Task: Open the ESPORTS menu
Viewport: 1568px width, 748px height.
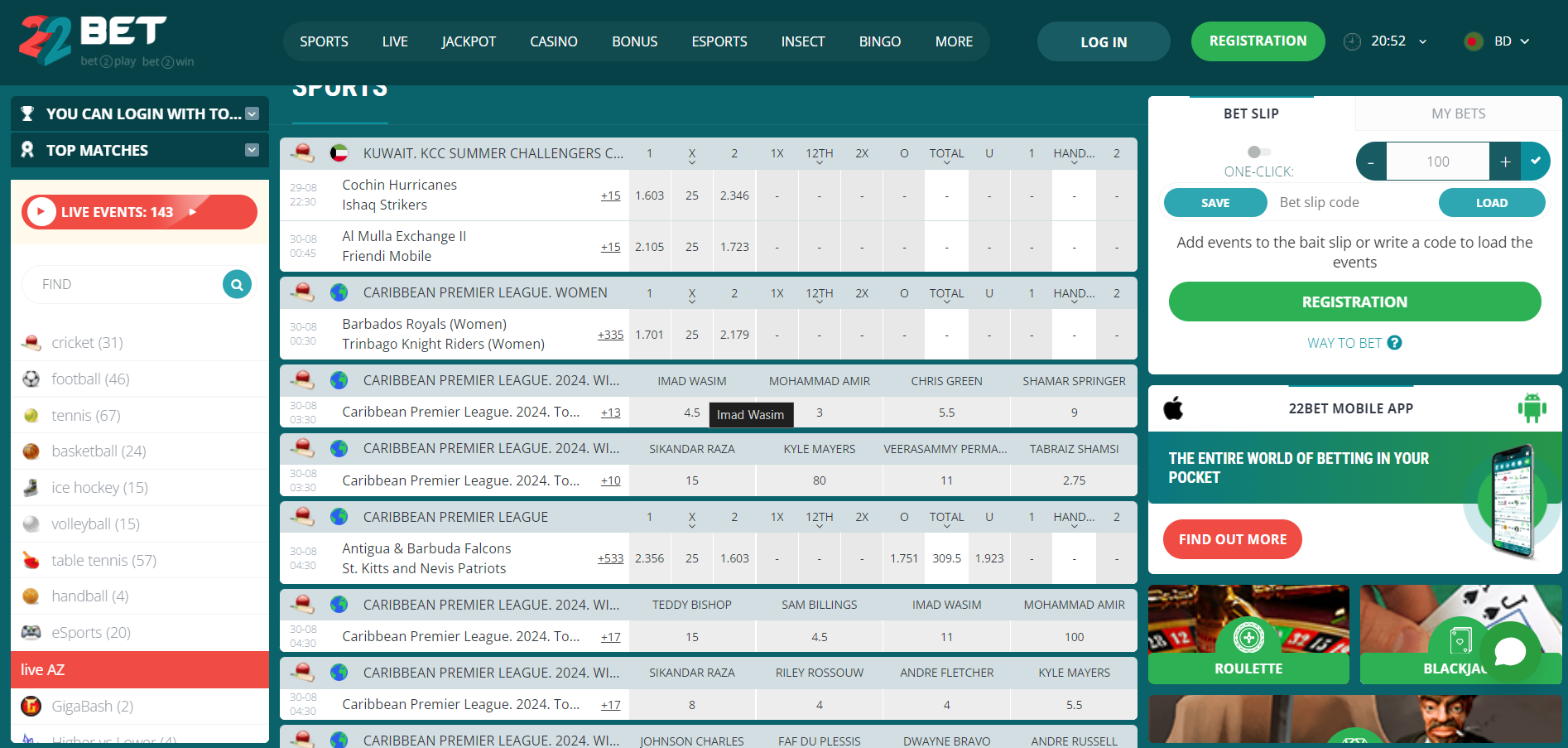Action: click(719, 41)
